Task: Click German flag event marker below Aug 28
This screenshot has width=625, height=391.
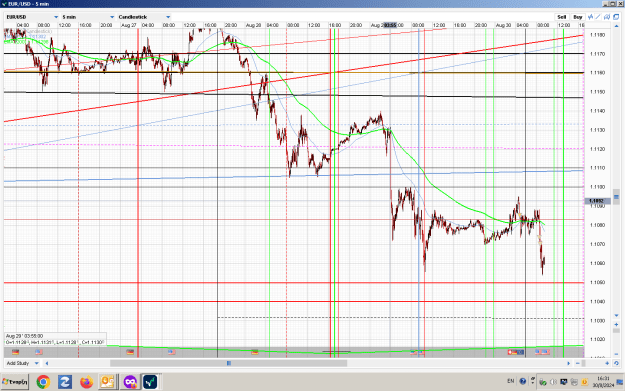Action: (255, 352)
